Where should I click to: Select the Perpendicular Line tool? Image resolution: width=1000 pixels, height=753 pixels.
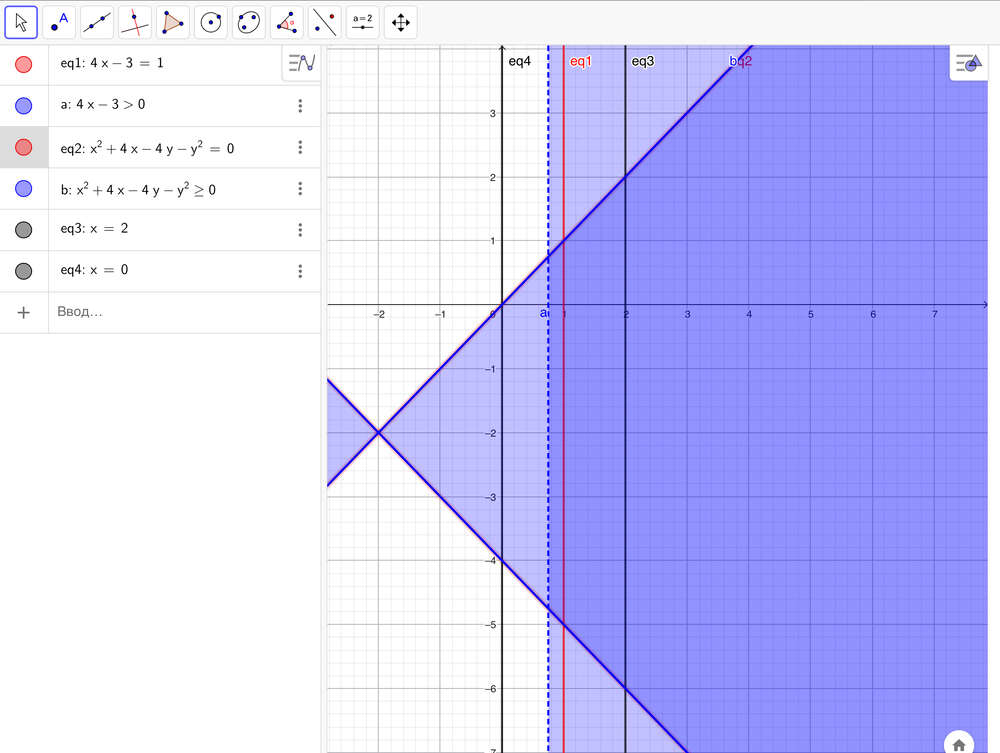coord(135,22)
